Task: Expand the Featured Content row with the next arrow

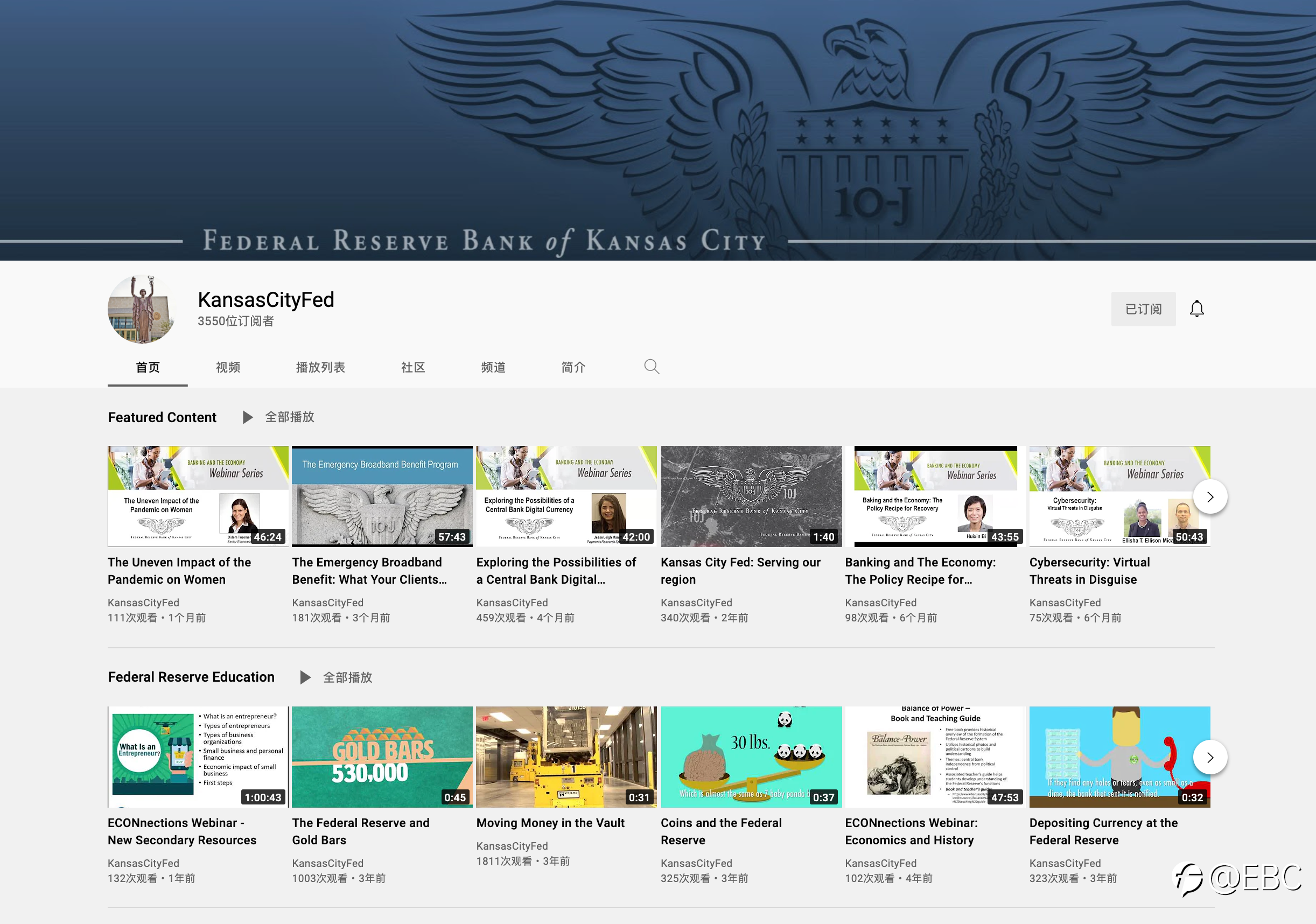Action: pos(1210,497)
